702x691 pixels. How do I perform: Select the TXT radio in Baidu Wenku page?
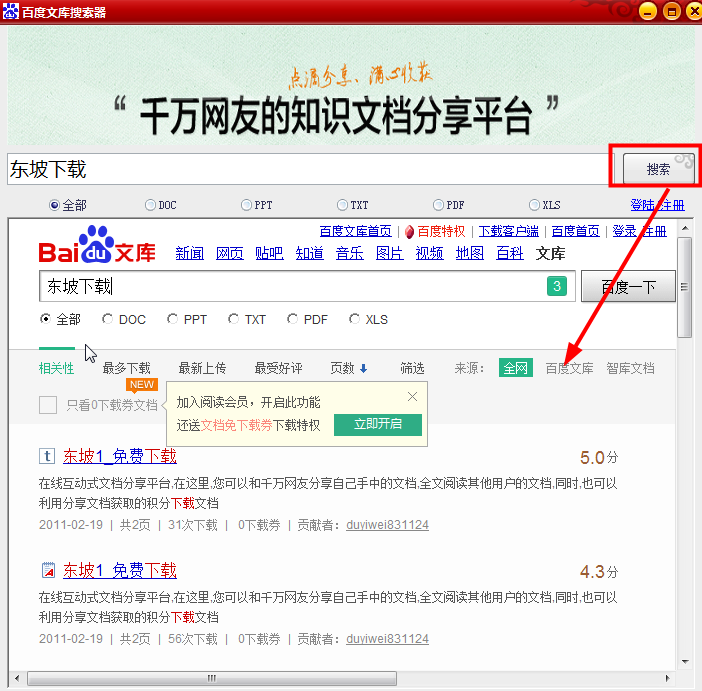(233, 319)
